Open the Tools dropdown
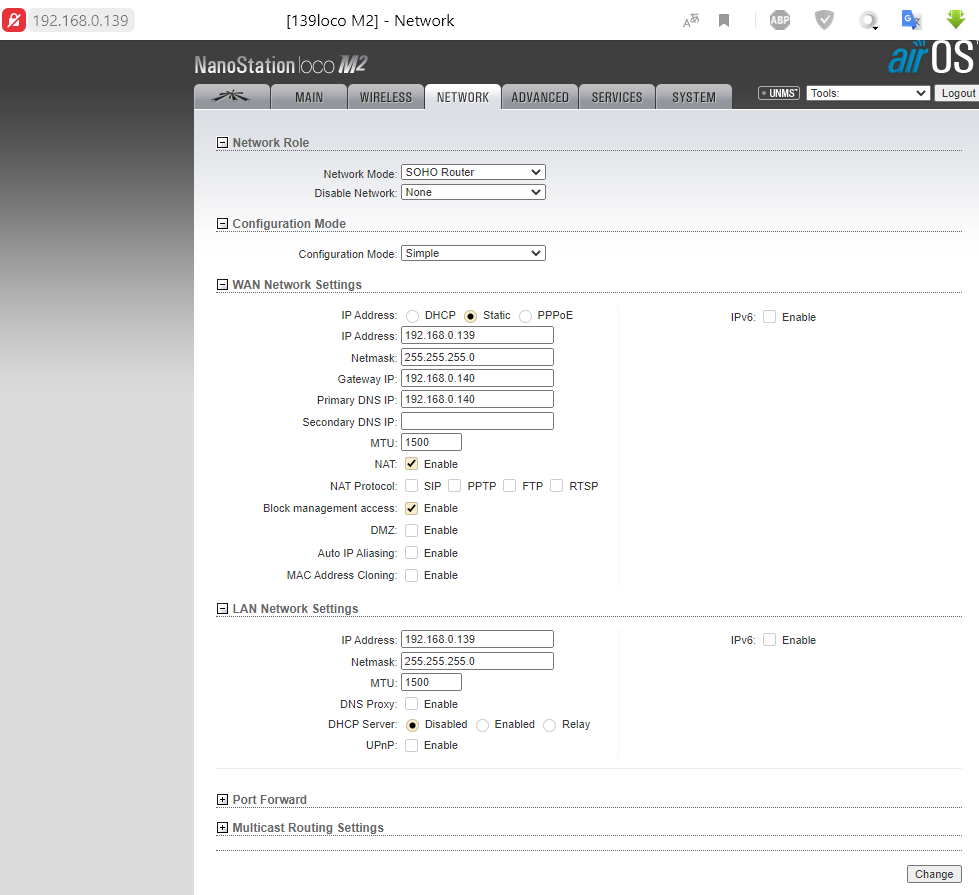This screenshot has height=895, width=979. coord(868,93)
